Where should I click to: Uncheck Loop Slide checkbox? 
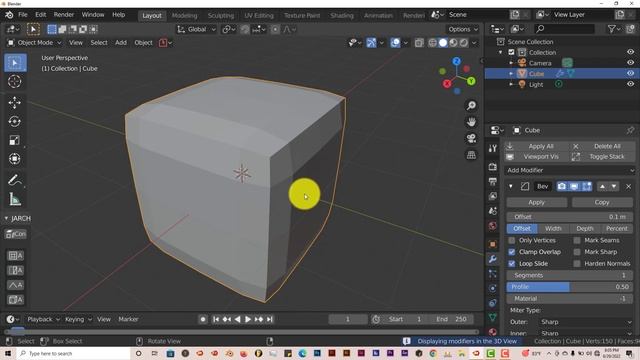[x=512, y=264]
